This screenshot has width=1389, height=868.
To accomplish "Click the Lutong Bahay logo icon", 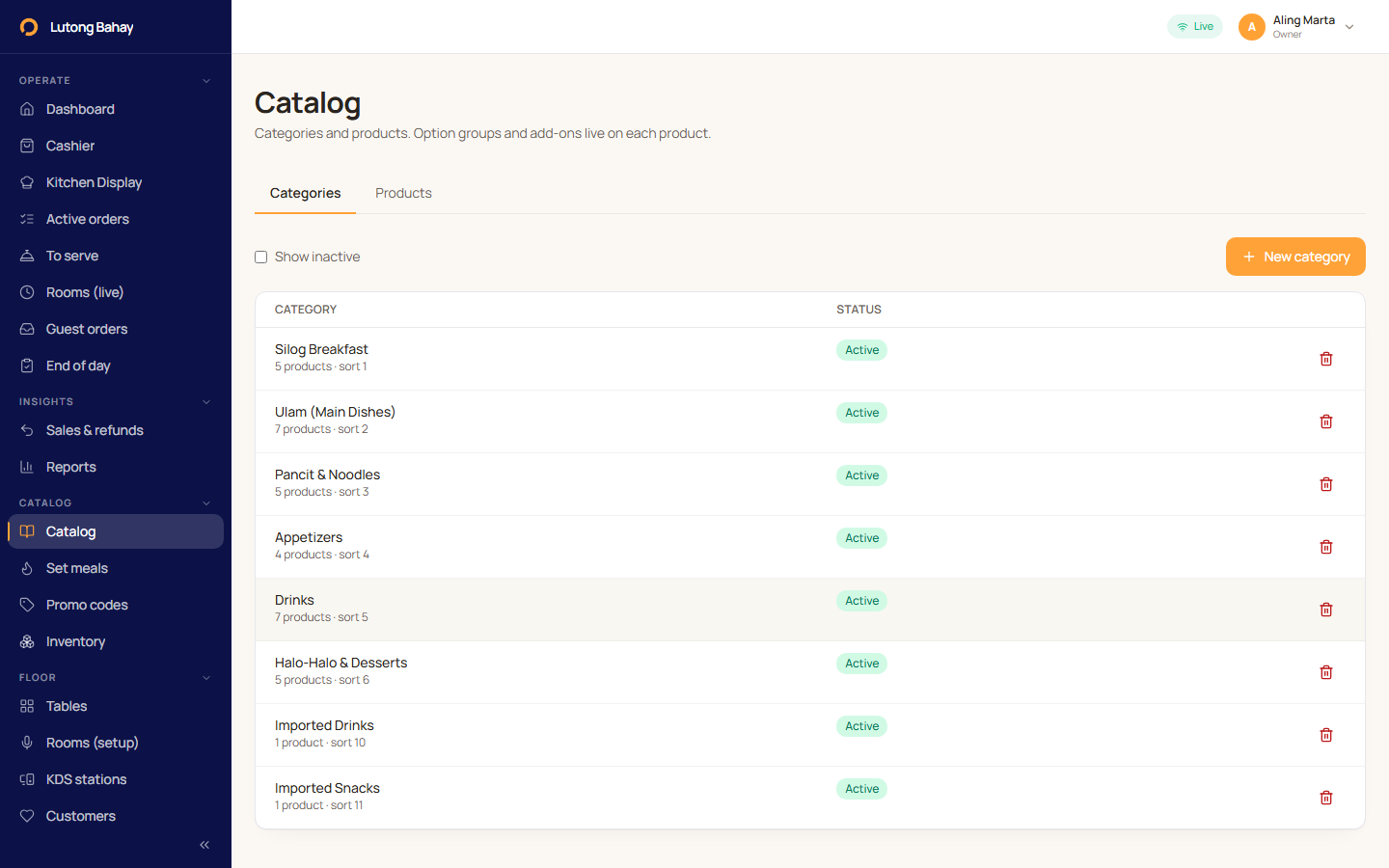I will (x=29, y=27).
